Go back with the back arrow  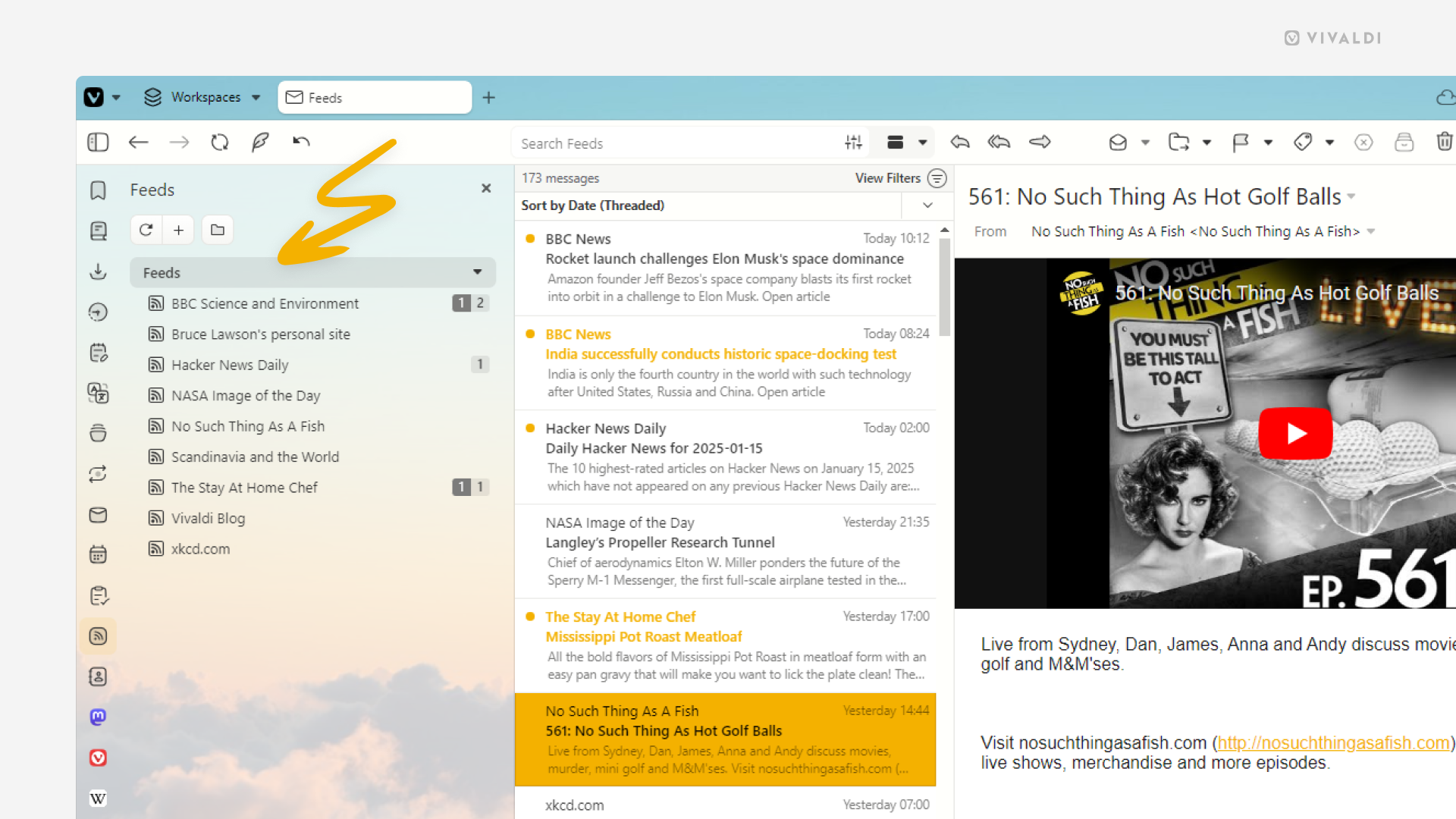point(138,143)
